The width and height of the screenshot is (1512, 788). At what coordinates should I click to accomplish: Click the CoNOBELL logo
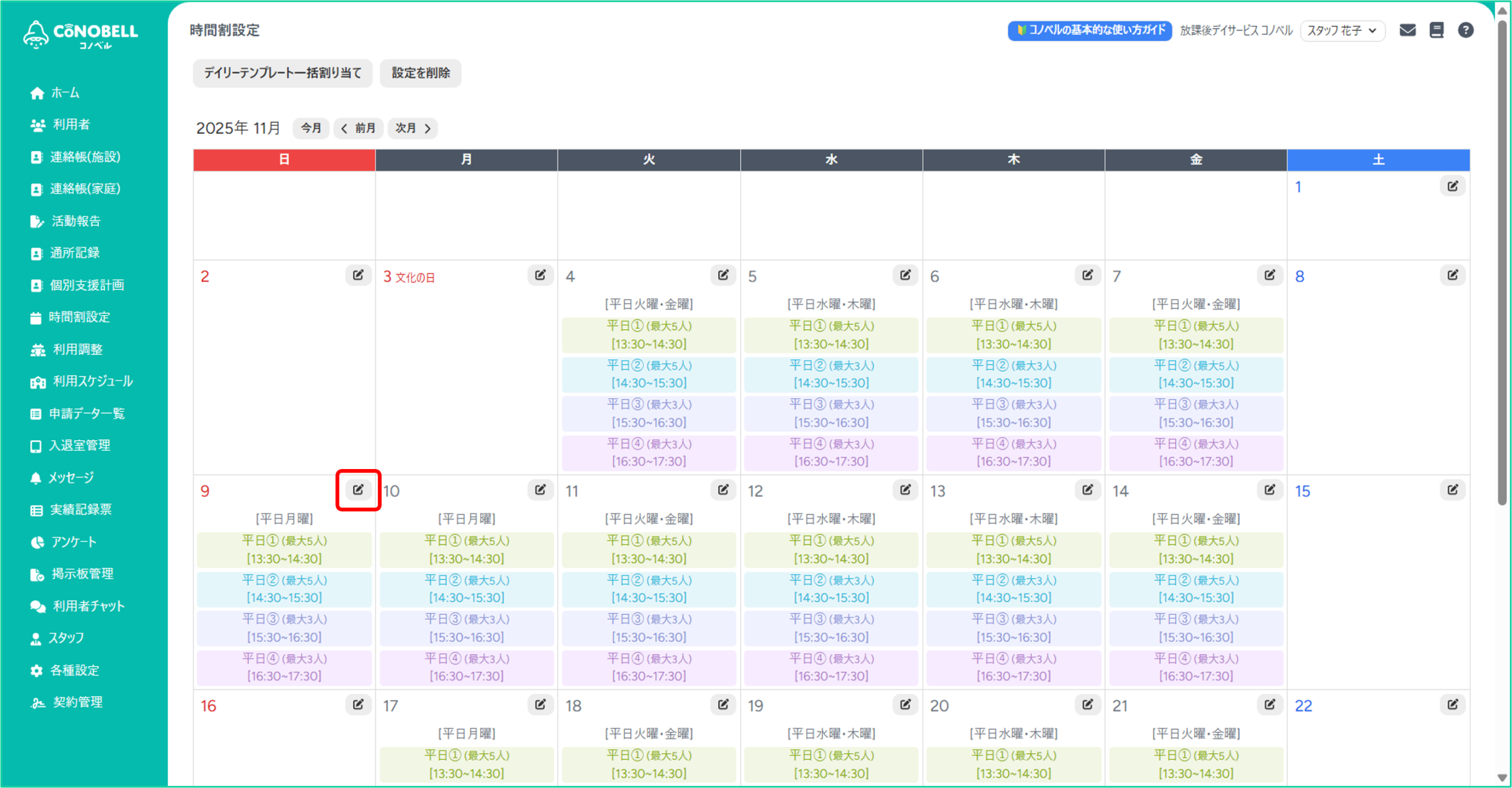[80, 34]
